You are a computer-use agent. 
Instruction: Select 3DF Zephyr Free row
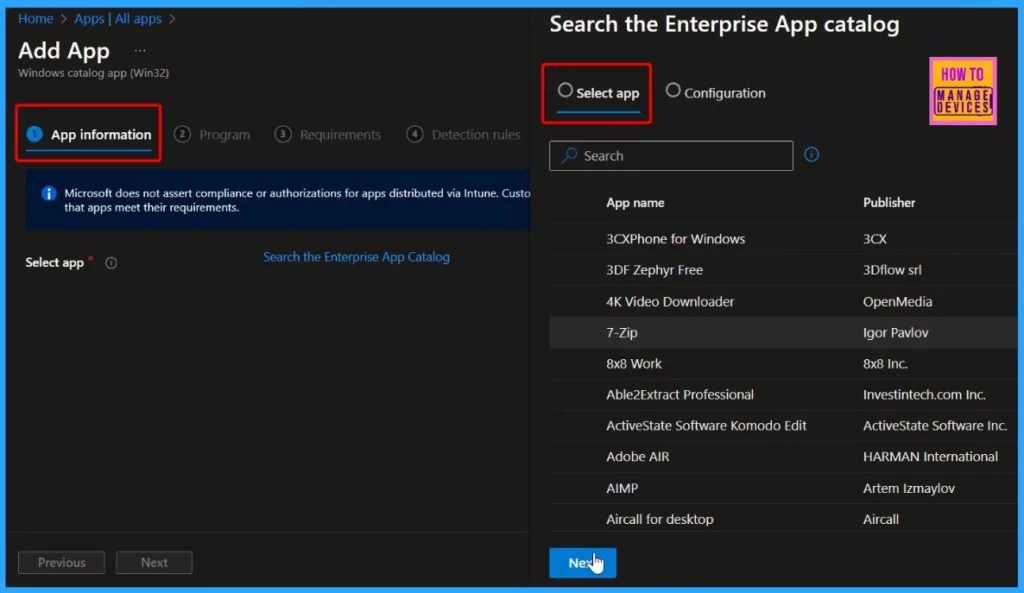(x=783, y=270)
